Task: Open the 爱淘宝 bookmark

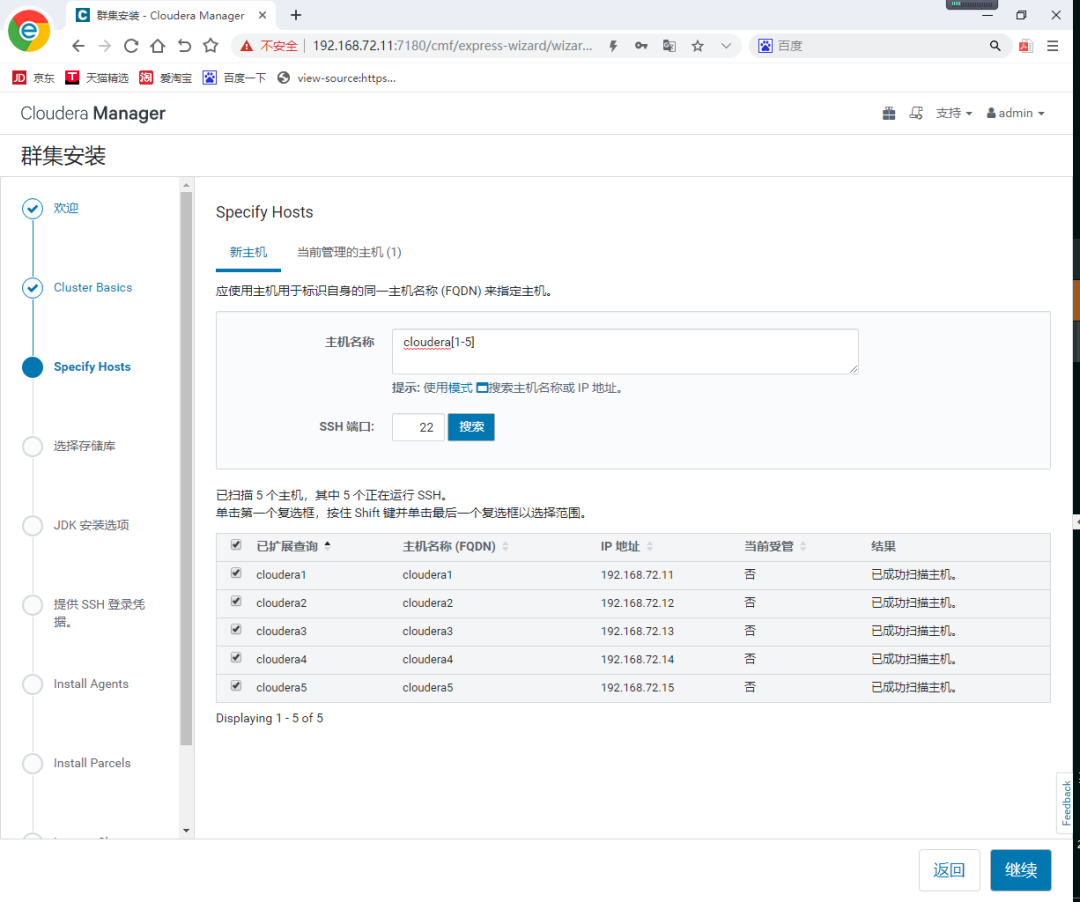Action: pyautogui.click(x=165, y=78)
